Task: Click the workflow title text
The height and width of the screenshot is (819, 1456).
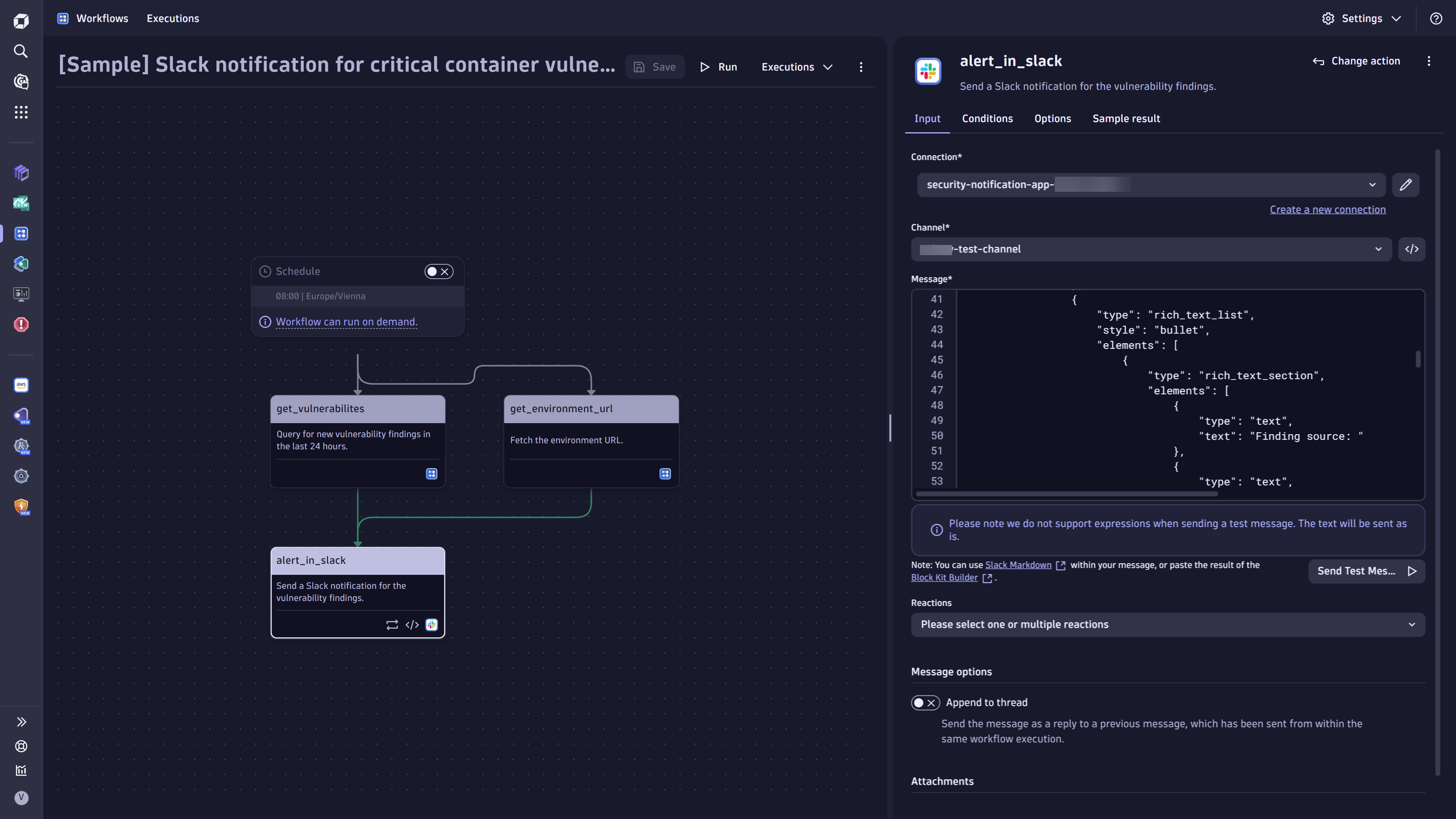Action: [x=337, y=65]
